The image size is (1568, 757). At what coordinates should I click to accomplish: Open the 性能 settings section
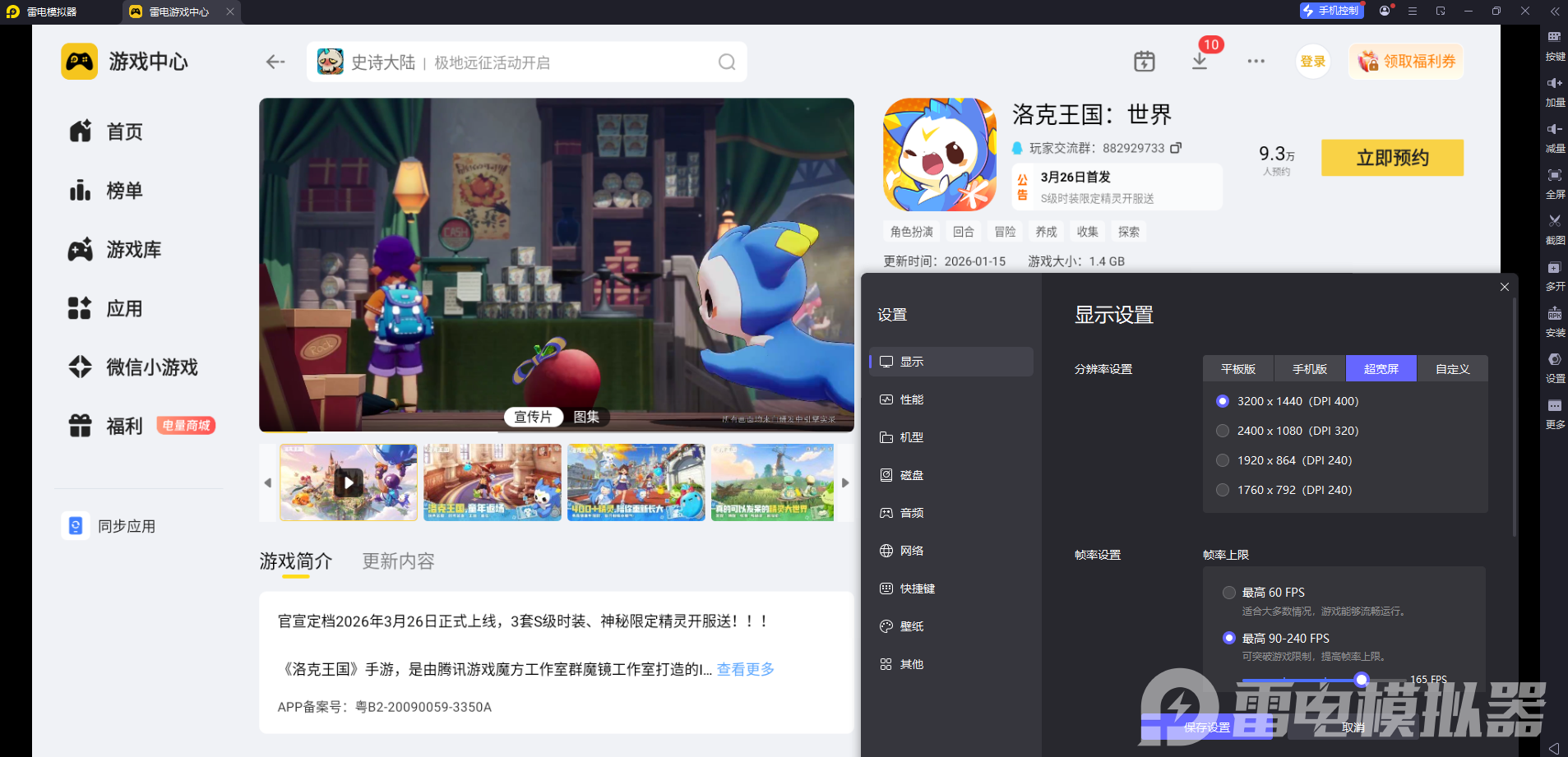pyautogui.click(x=951, y=399)
